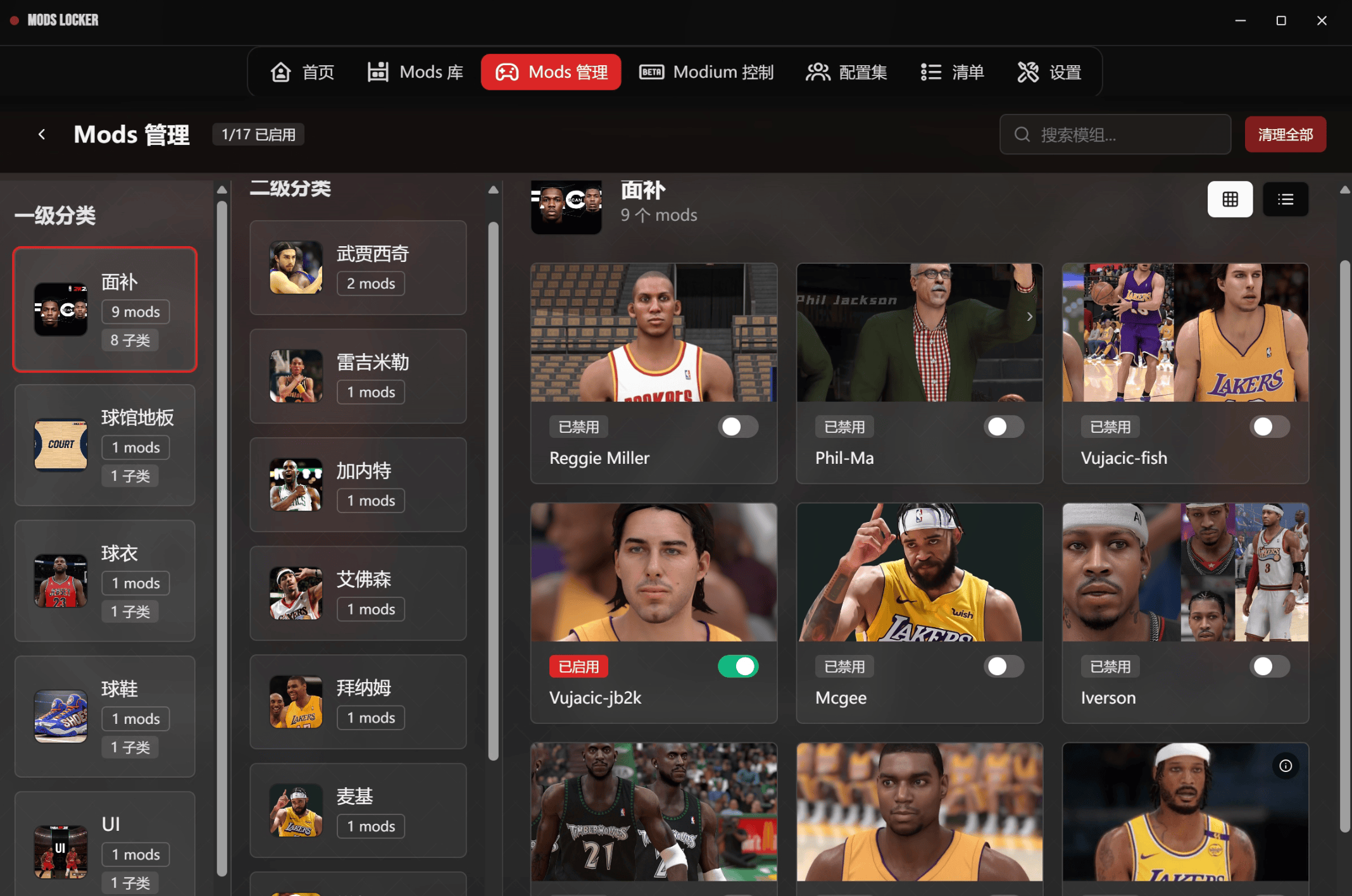Open the 首页 tab

[303, 72]
